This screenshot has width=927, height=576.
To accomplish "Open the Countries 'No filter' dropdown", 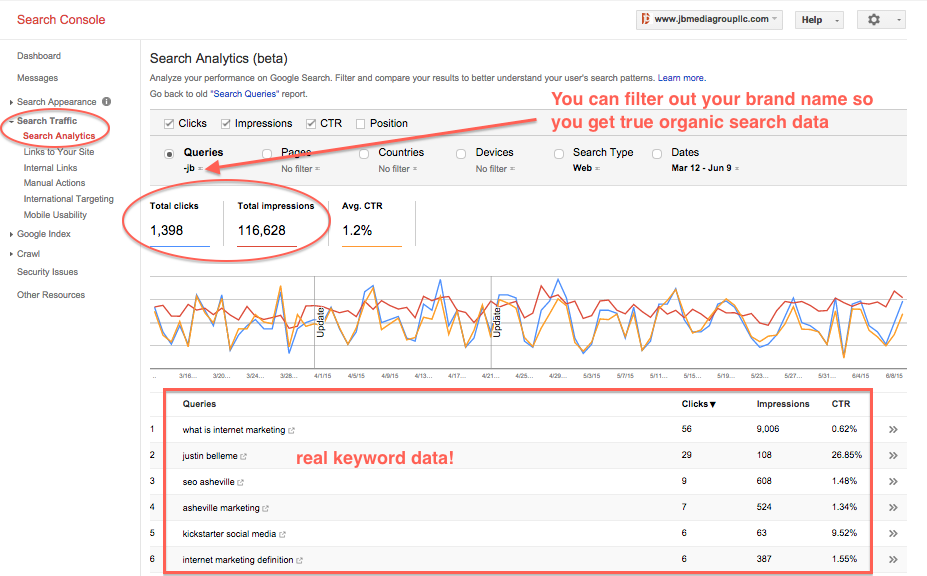I will coord(398,169).
